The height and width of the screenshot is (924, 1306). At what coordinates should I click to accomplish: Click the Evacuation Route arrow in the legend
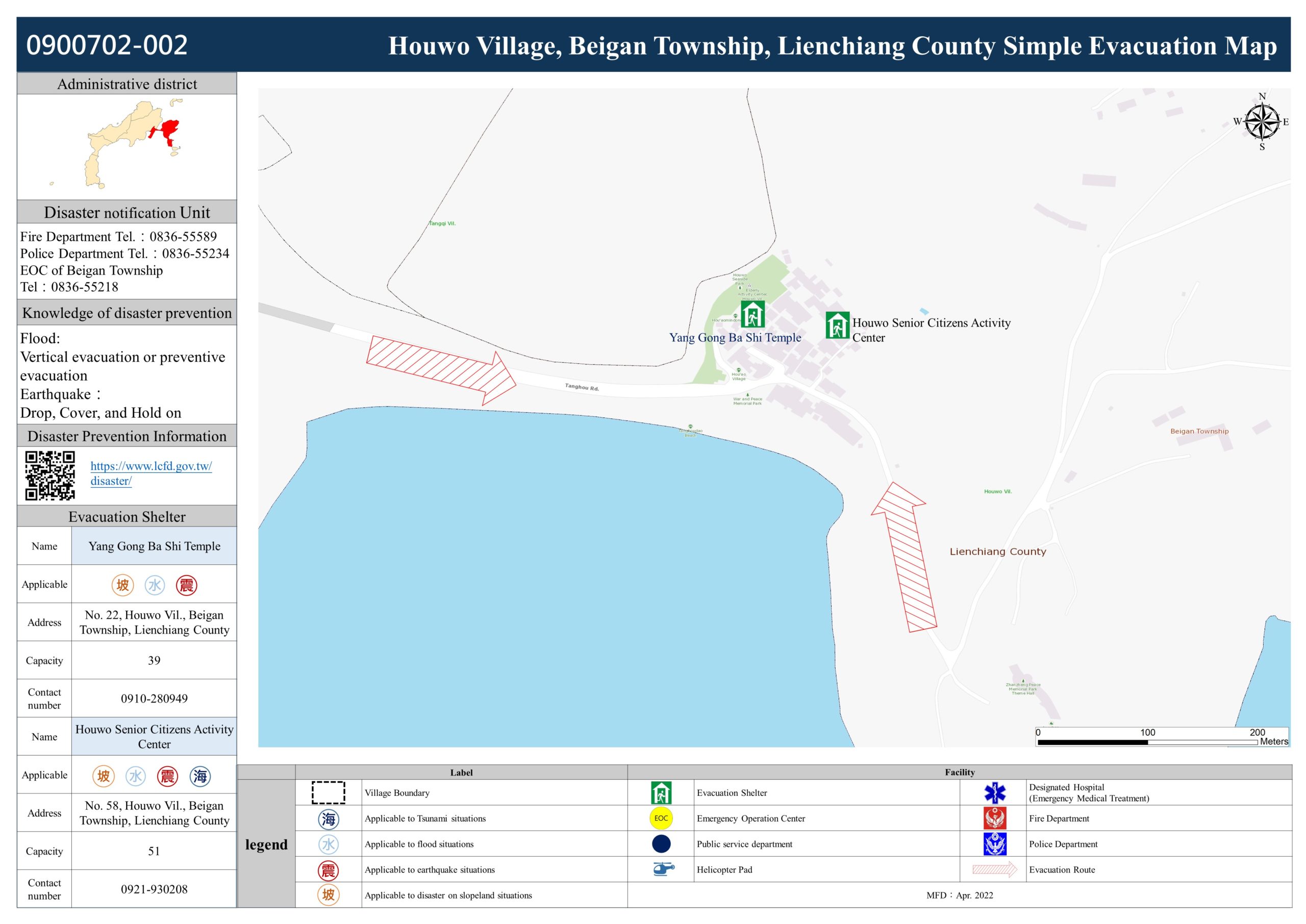pyautogui.click(x=994, y=869)
